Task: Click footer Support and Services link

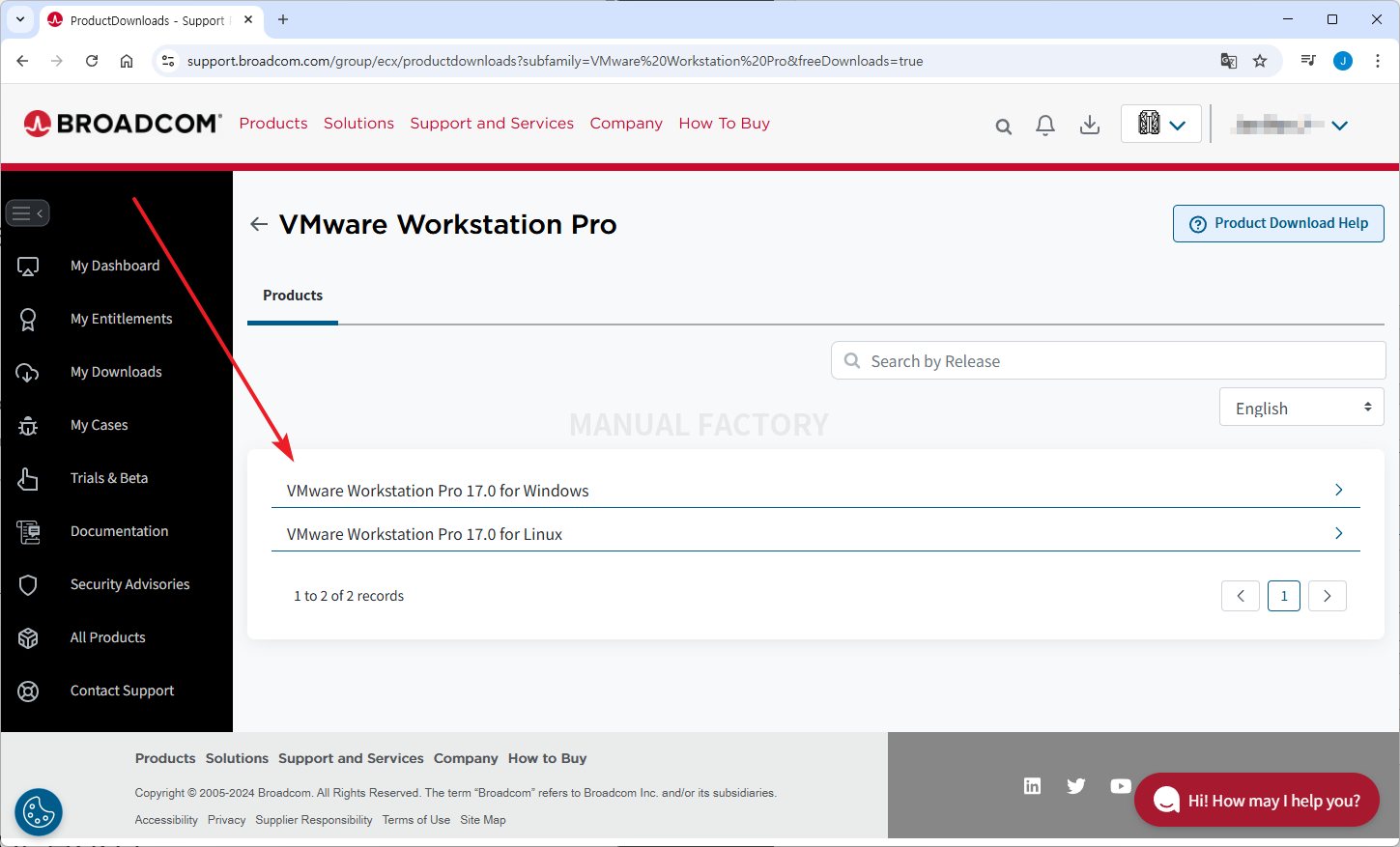Action: (351, 758)
